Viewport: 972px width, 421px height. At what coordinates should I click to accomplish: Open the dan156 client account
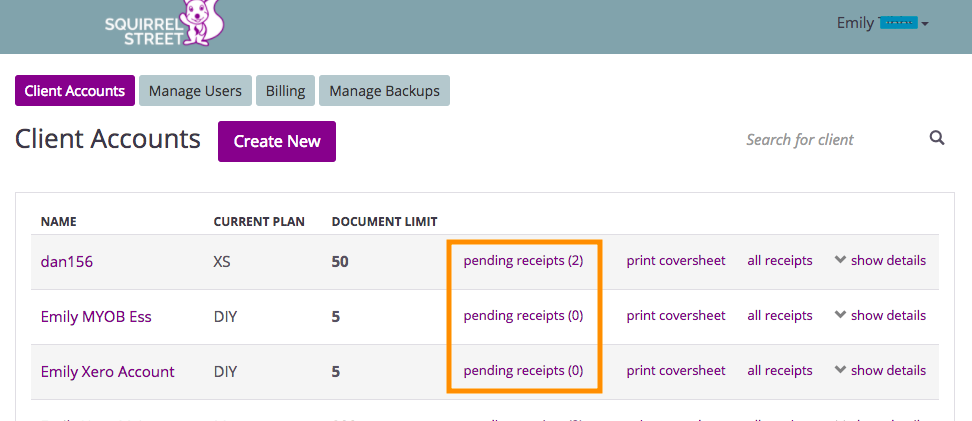[67, 262]
